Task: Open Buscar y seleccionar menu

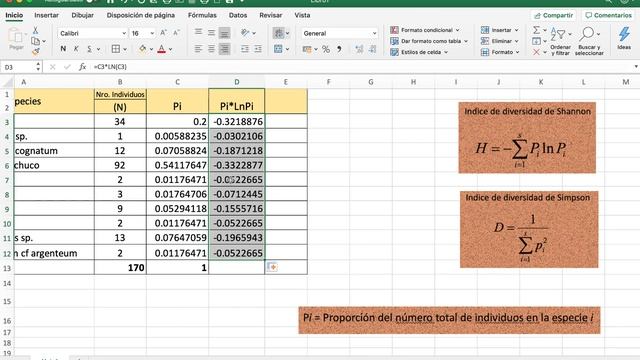Action: point(589,41)
